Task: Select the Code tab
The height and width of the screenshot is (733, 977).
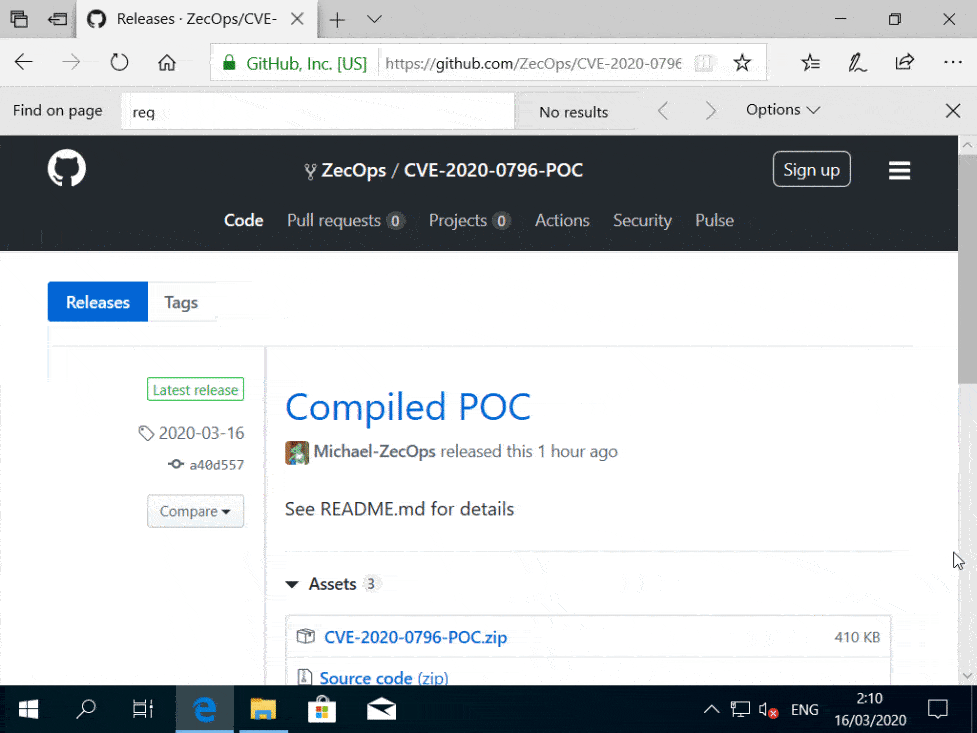Action: 244,220
